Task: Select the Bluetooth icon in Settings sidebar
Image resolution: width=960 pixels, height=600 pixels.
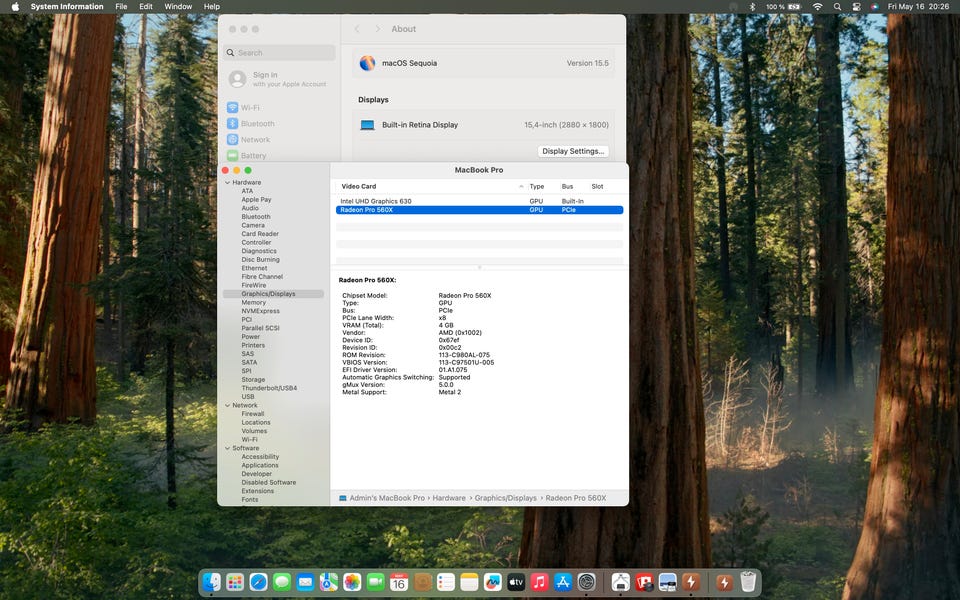Action: coord(232,124)
